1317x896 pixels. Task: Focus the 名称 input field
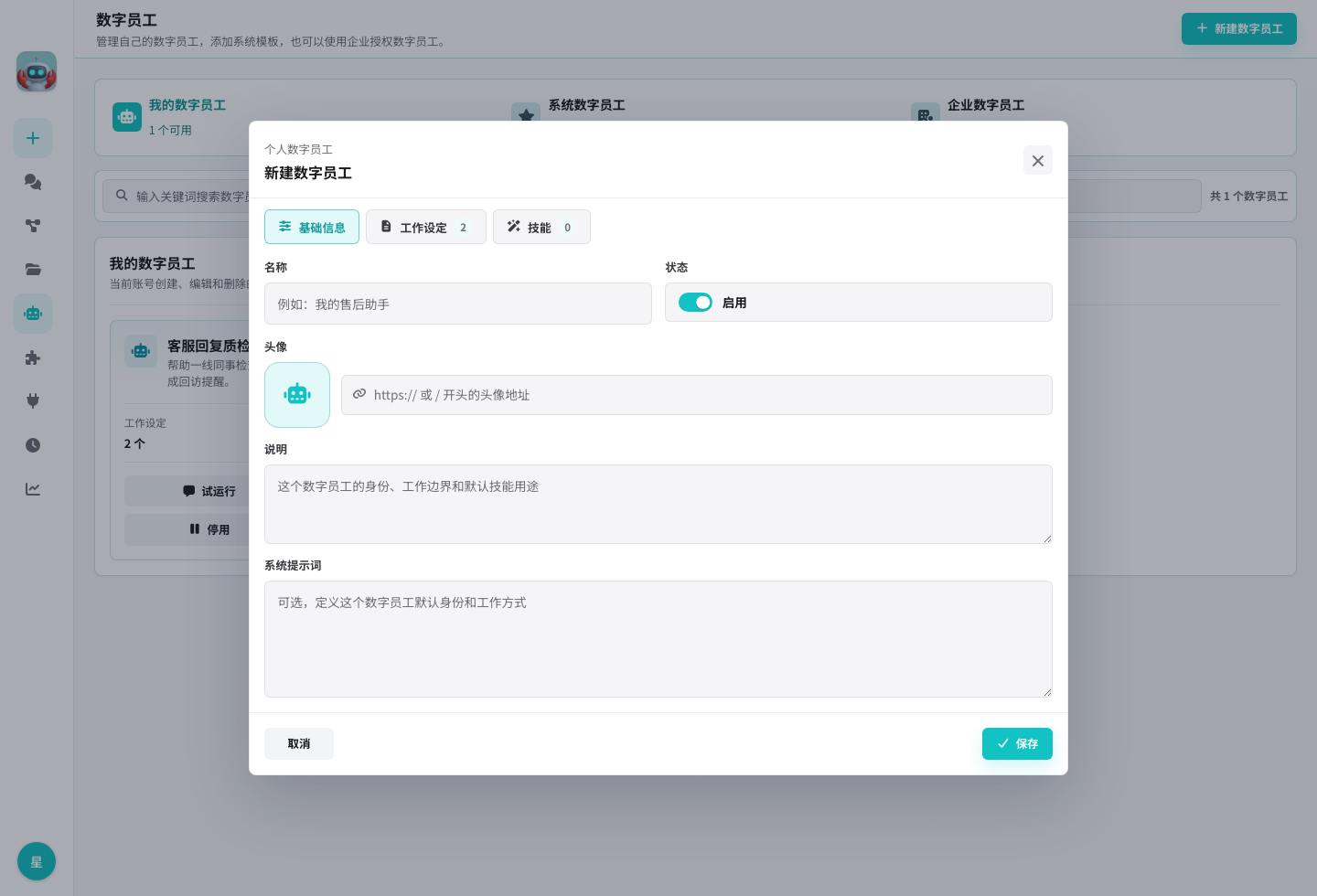pyautogui.click(x=458, y=304)
